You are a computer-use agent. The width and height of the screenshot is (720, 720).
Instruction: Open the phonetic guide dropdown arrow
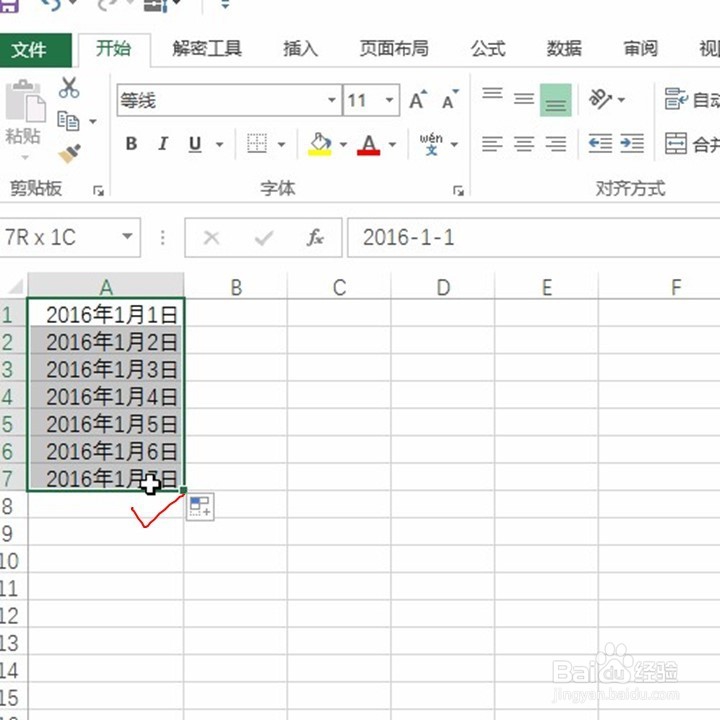454,145
